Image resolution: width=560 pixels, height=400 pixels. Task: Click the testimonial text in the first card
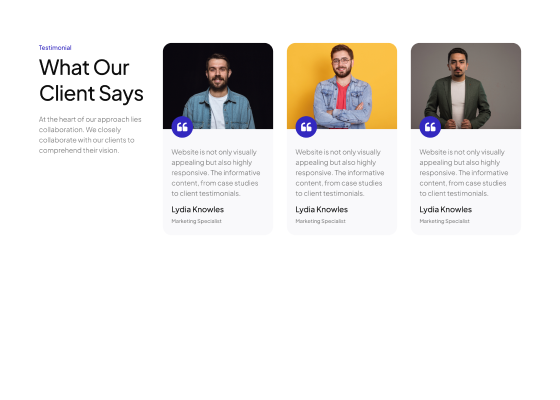[x=216, y=173]
